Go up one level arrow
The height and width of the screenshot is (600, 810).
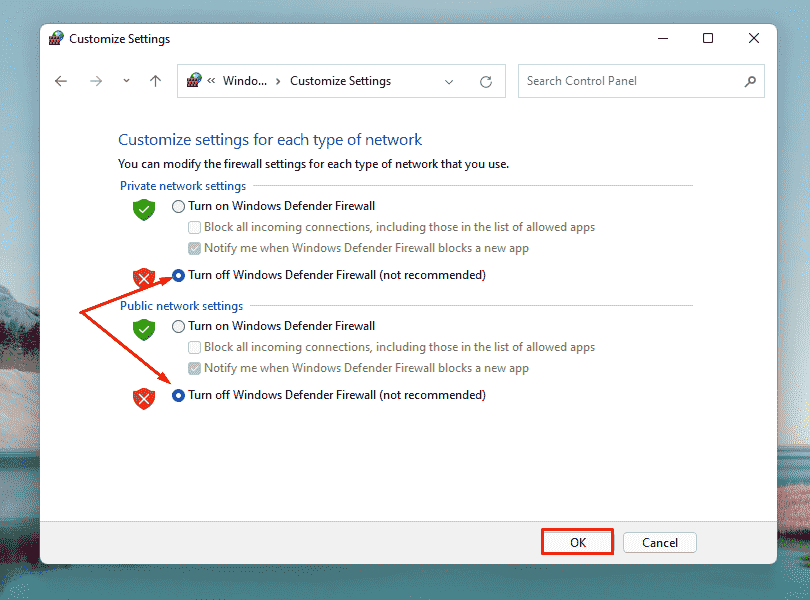point(155,81)
